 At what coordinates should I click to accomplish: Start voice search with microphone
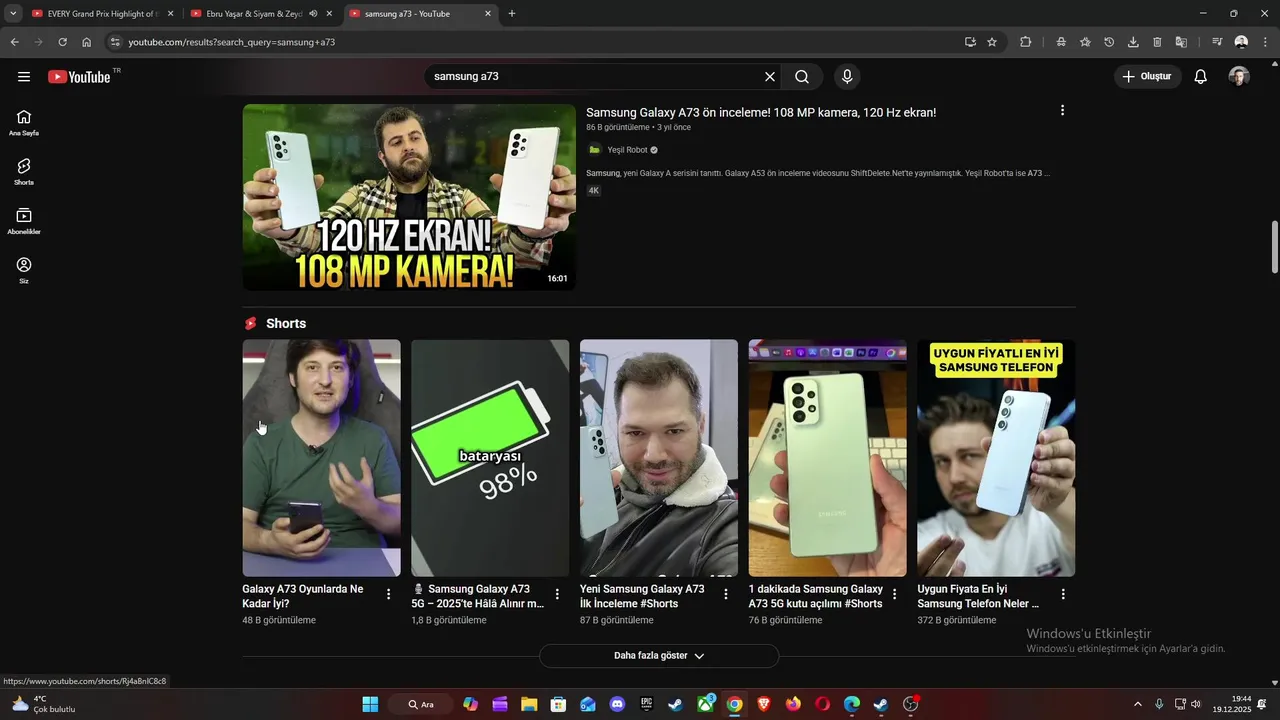847,77
